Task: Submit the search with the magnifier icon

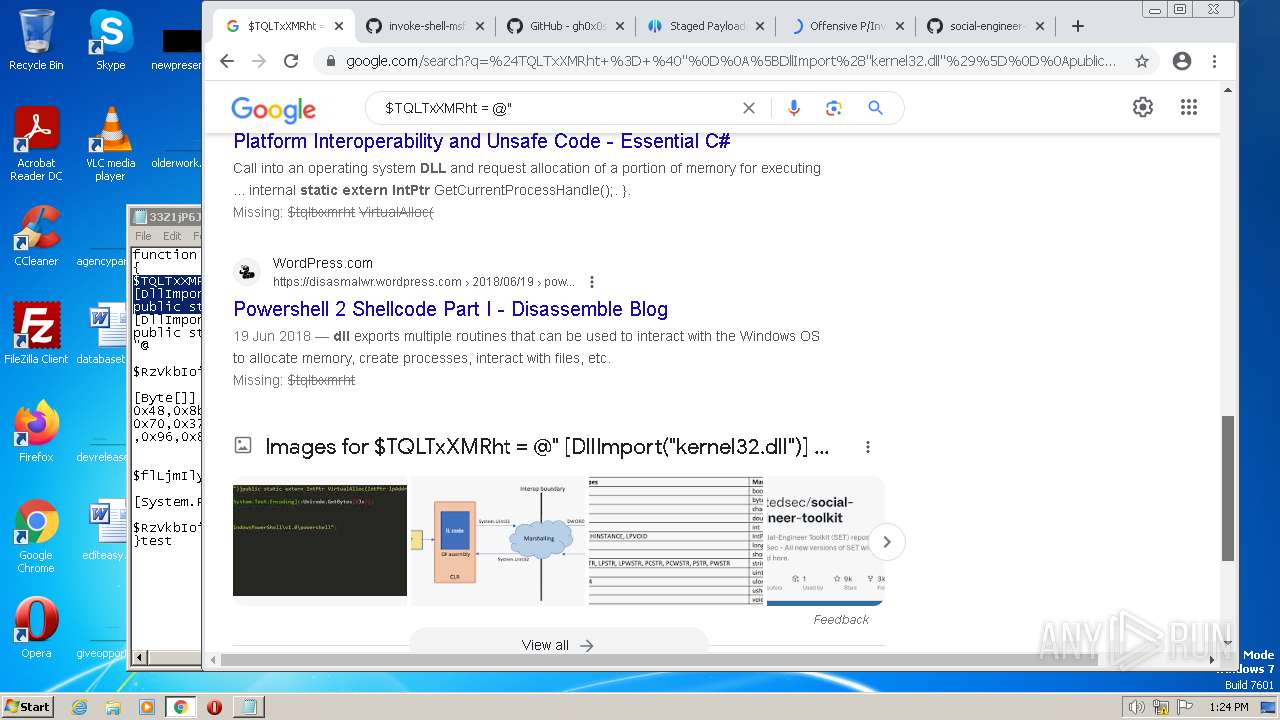Action: pyautogui.click(x=875, y=108)
